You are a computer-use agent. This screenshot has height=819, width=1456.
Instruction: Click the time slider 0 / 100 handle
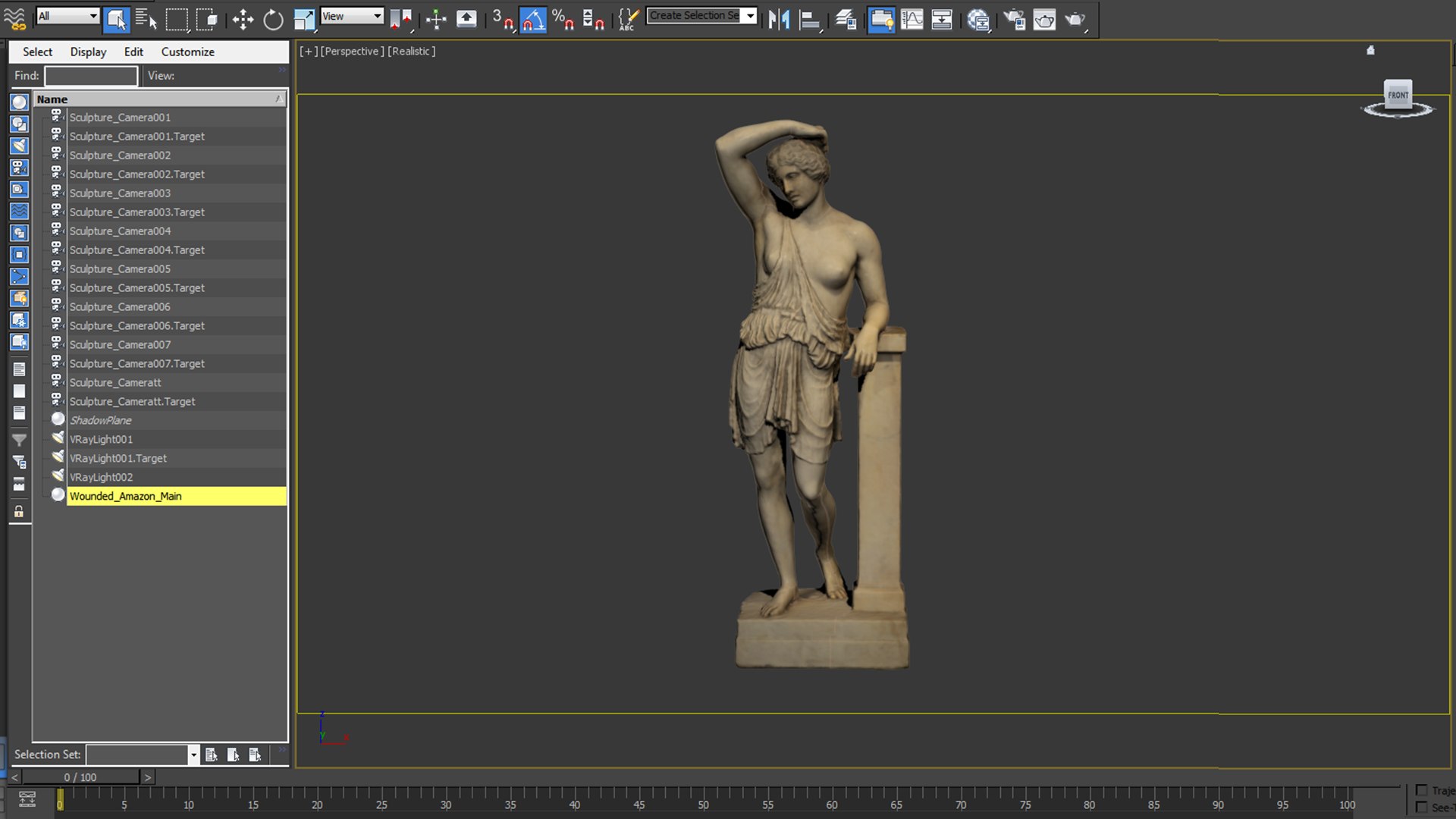pos(80,777)
